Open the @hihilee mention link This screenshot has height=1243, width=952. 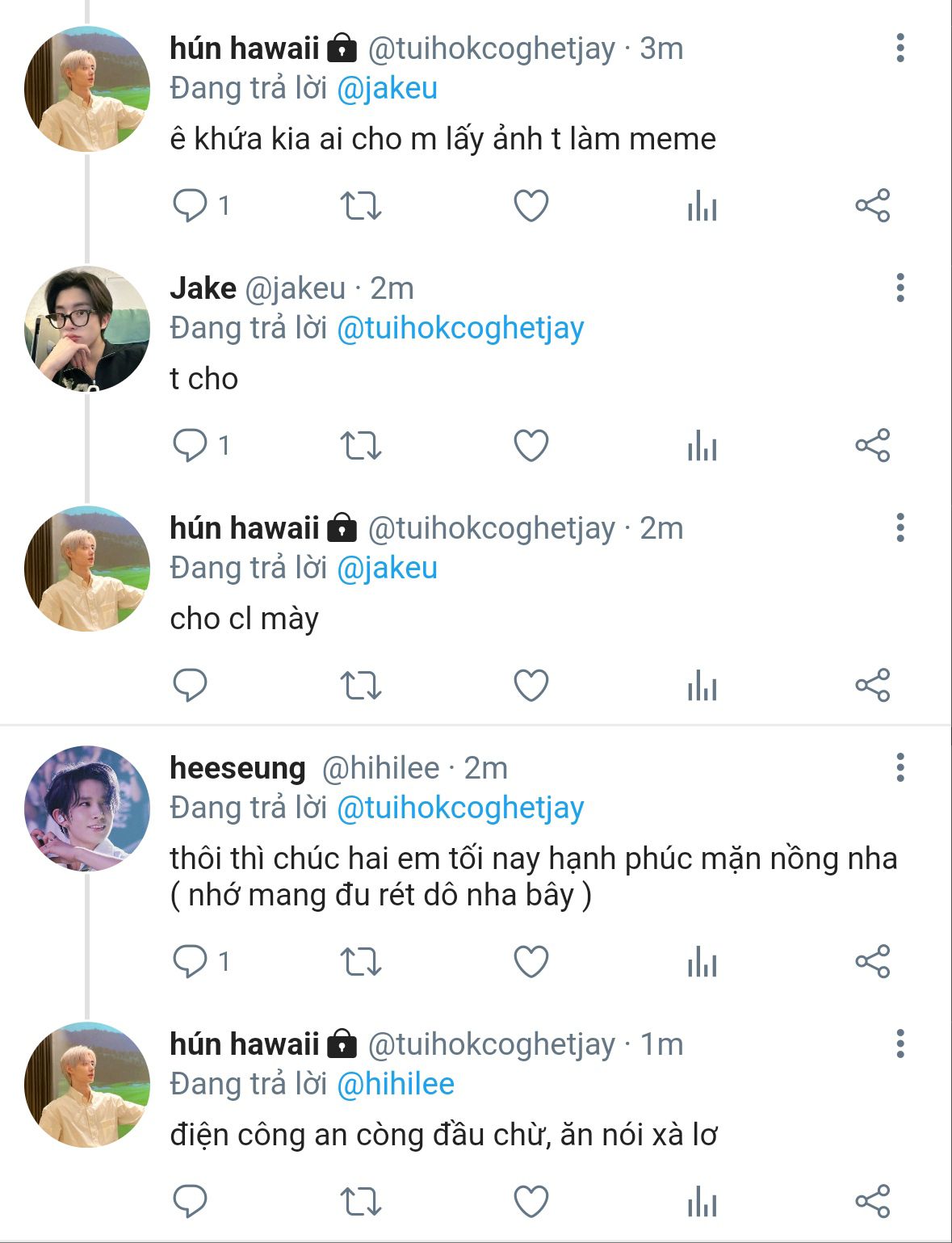395,1084
